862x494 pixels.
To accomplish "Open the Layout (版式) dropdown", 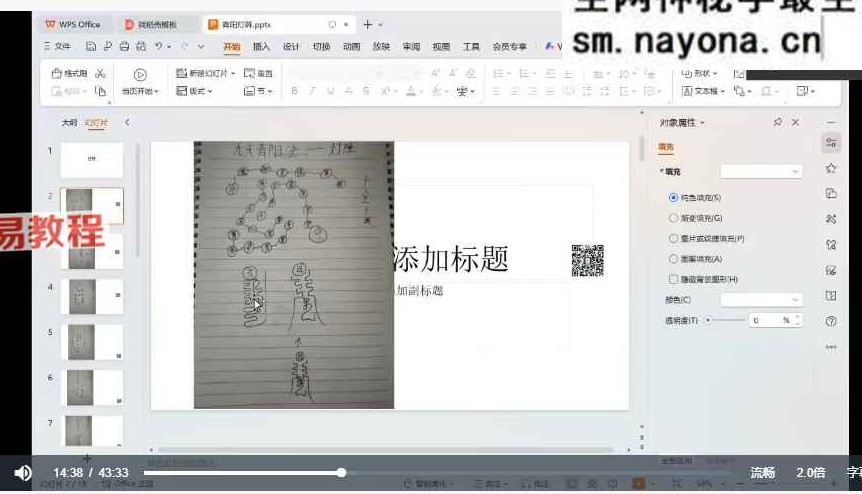I will pos(194,91).
